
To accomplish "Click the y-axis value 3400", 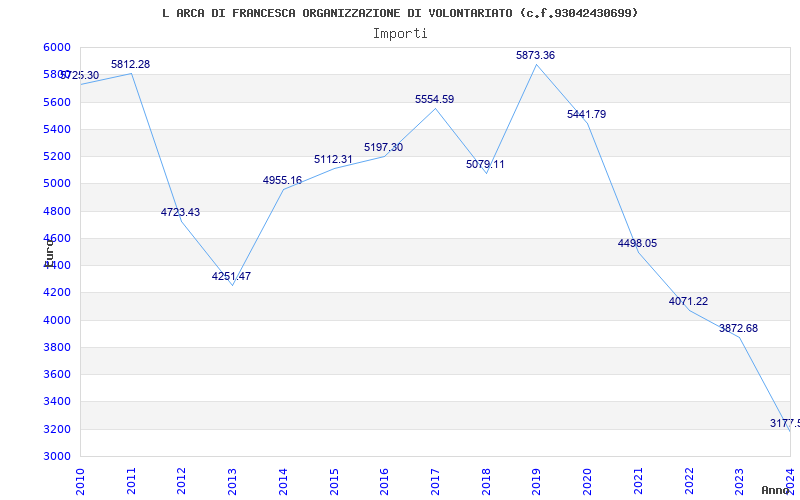I will point(58,402).
